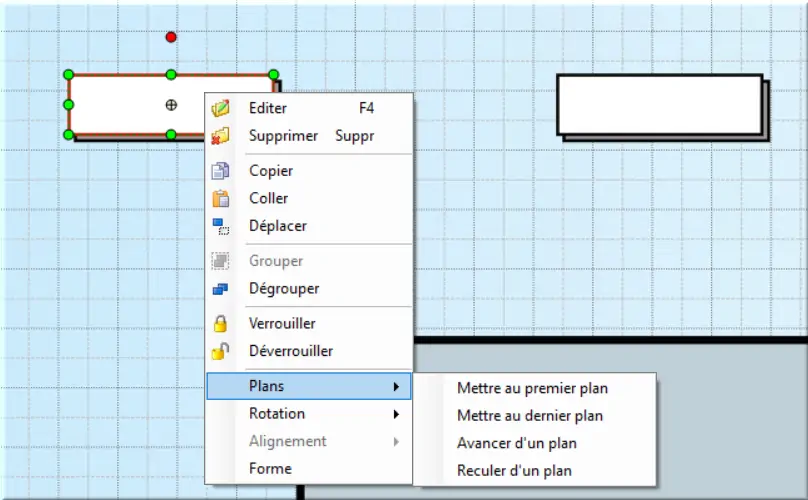The width and height of the screenshot is (808, 500).
Task: Click the Dégrouper blue squares icon
Action: coord(221,289)
